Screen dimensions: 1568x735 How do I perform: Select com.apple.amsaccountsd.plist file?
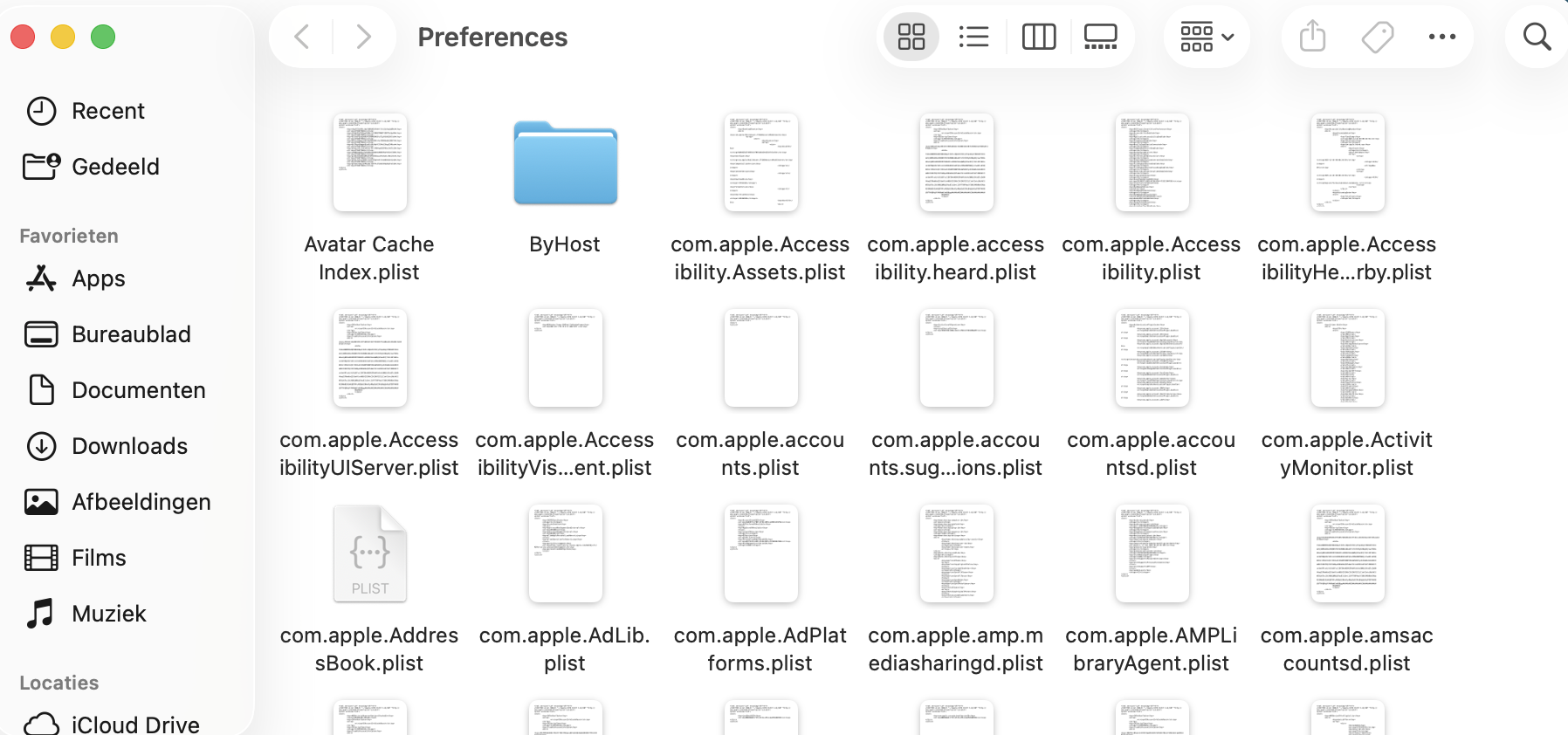point(1347,553)
